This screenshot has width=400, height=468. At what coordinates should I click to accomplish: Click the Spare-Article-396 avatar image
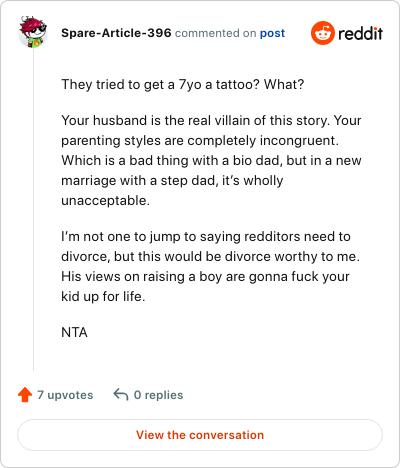click(33, 32)
